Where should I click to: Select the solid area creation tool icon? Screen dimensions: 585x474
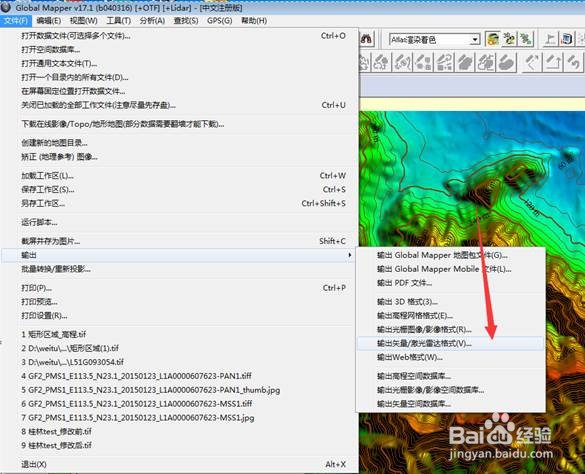point(465,62)
